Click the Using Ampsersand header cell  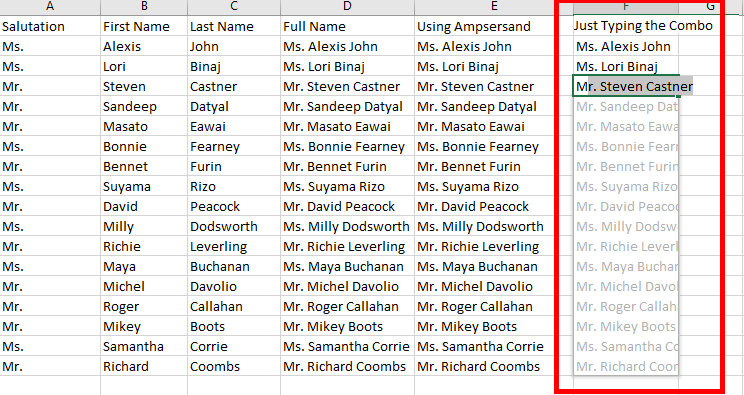click(x=493, y=26)
